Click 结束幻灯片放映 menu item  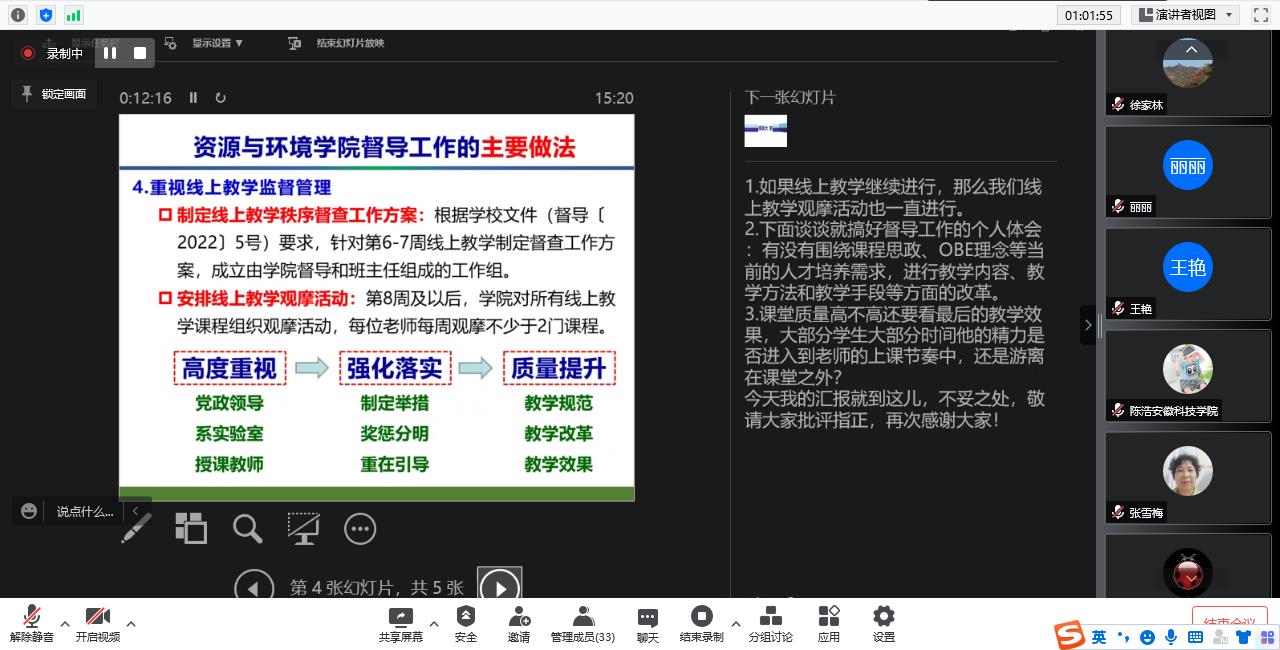click(349, 43)
